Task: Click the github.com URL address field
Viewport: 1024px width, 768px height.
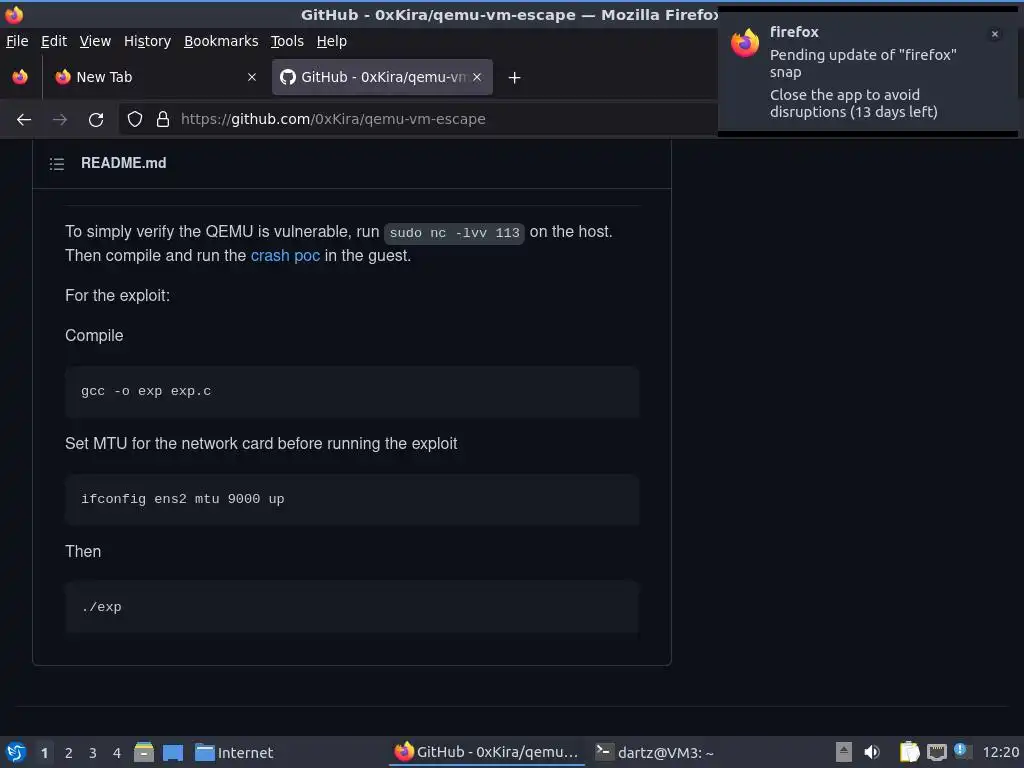Action: (x=418, y=120)
